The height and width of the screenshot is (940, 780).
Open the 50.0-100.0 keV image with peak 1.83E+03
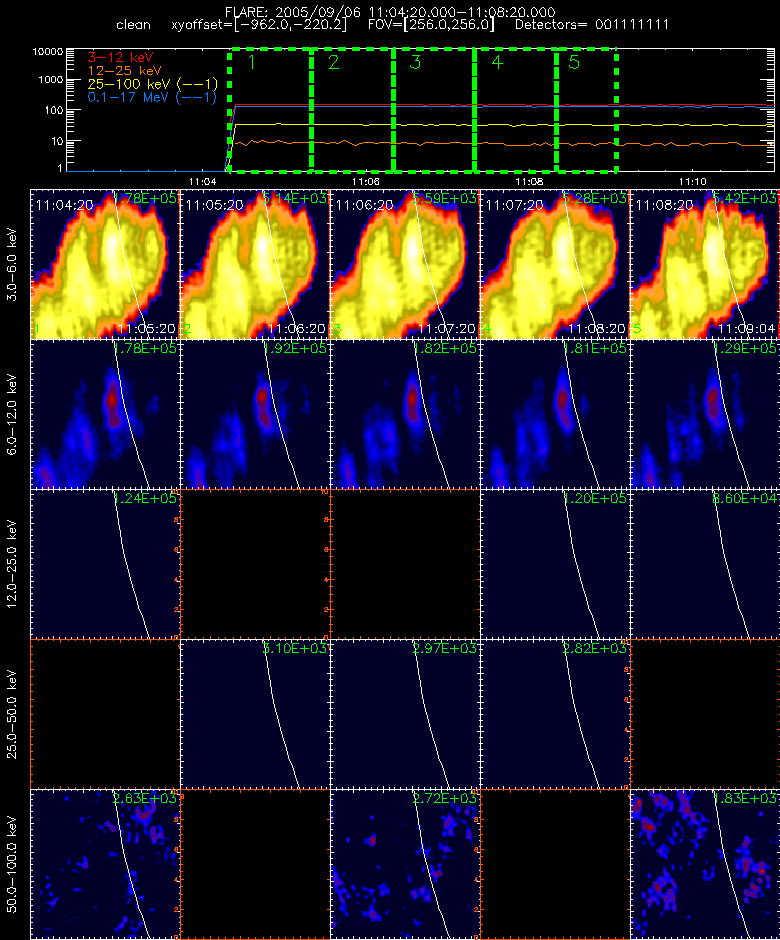click(705, 864)
